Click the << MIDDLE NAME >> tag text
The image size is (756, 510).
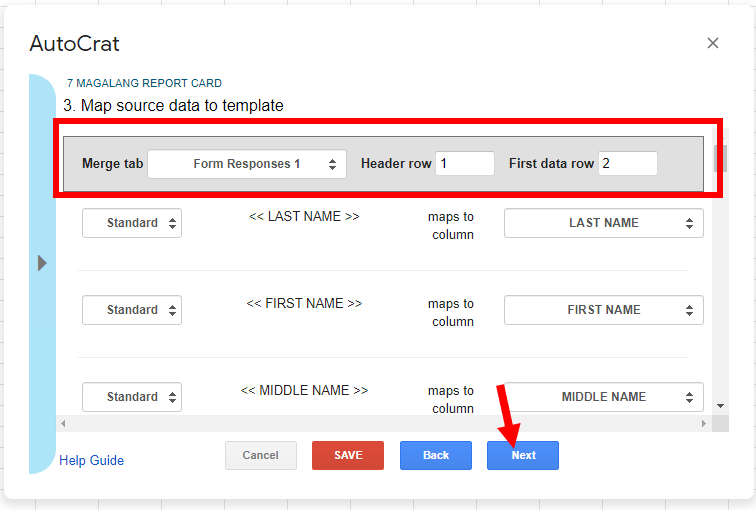pos(304,390)
